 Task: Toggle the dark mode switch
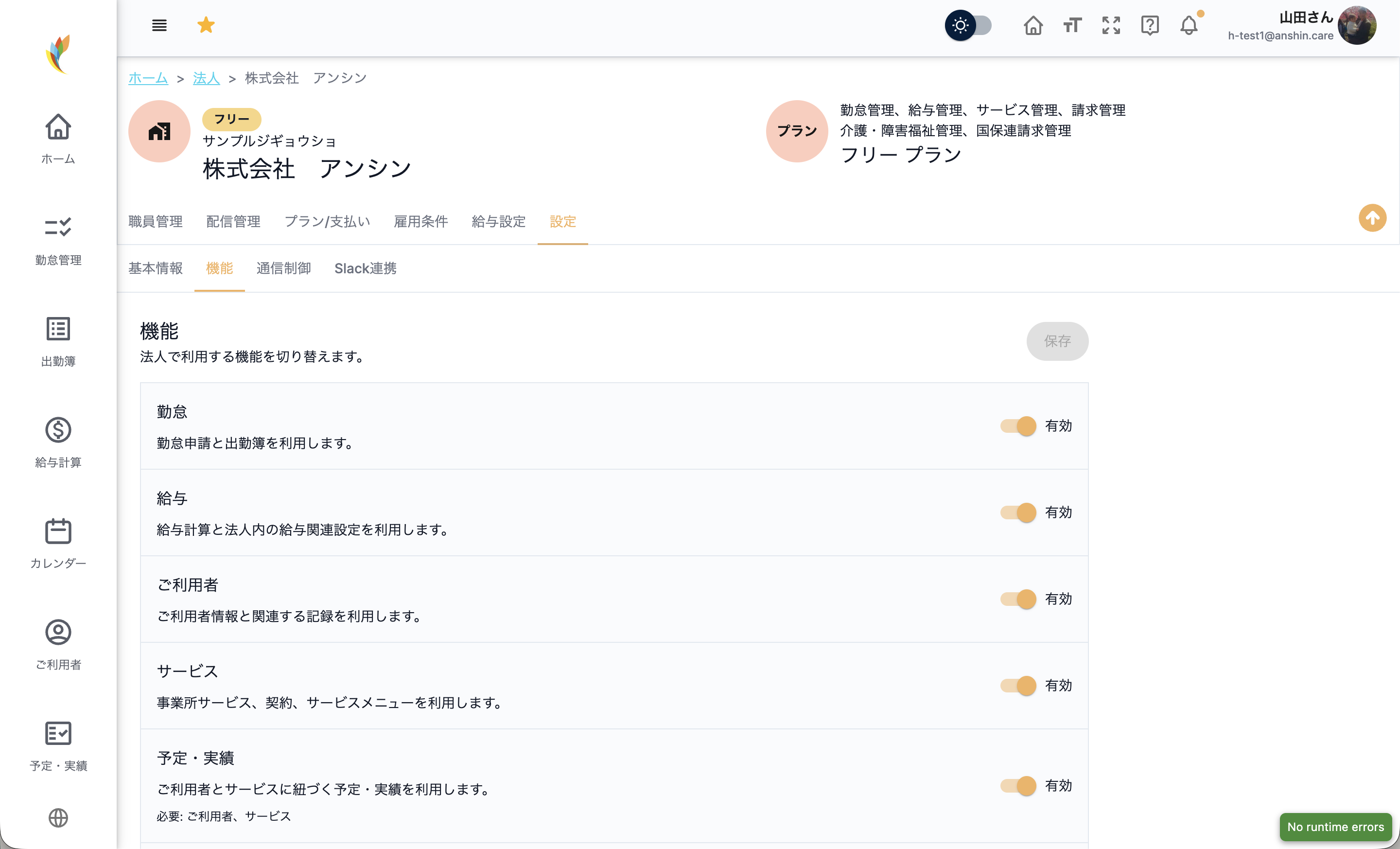[x=968, y=26]
